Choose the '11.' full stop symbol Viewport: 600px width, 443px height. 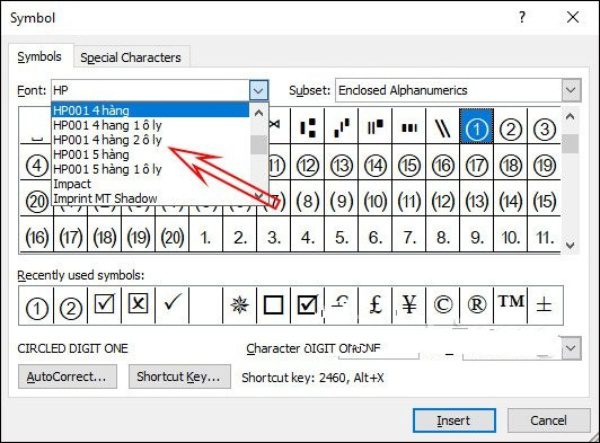(x=544, y=237)
